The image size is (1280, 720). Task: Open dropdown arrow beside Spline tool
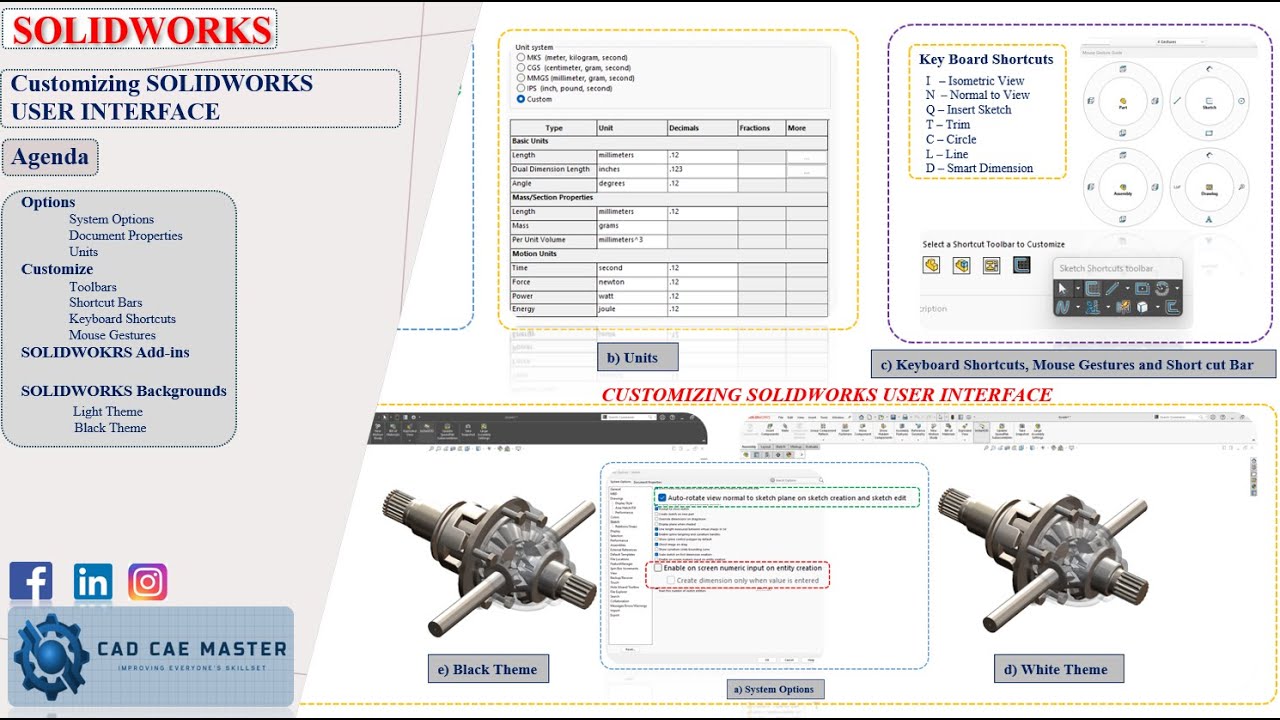point(1078,306)
